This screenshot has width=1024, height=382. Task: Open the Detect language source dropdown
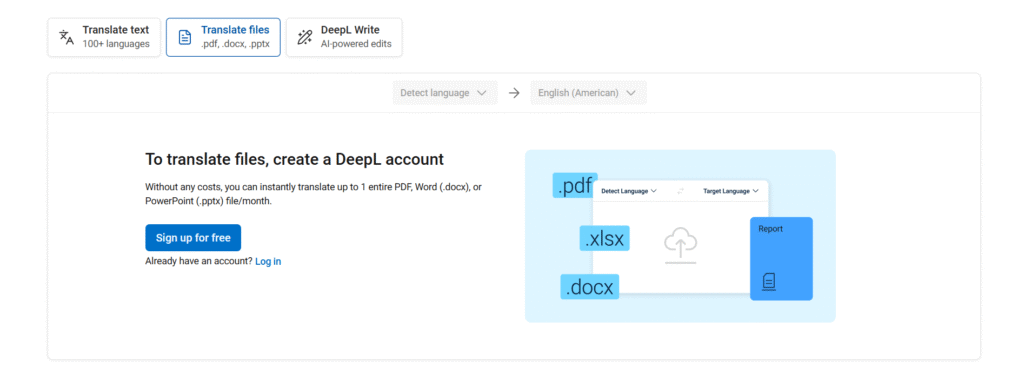coord(445,93)
